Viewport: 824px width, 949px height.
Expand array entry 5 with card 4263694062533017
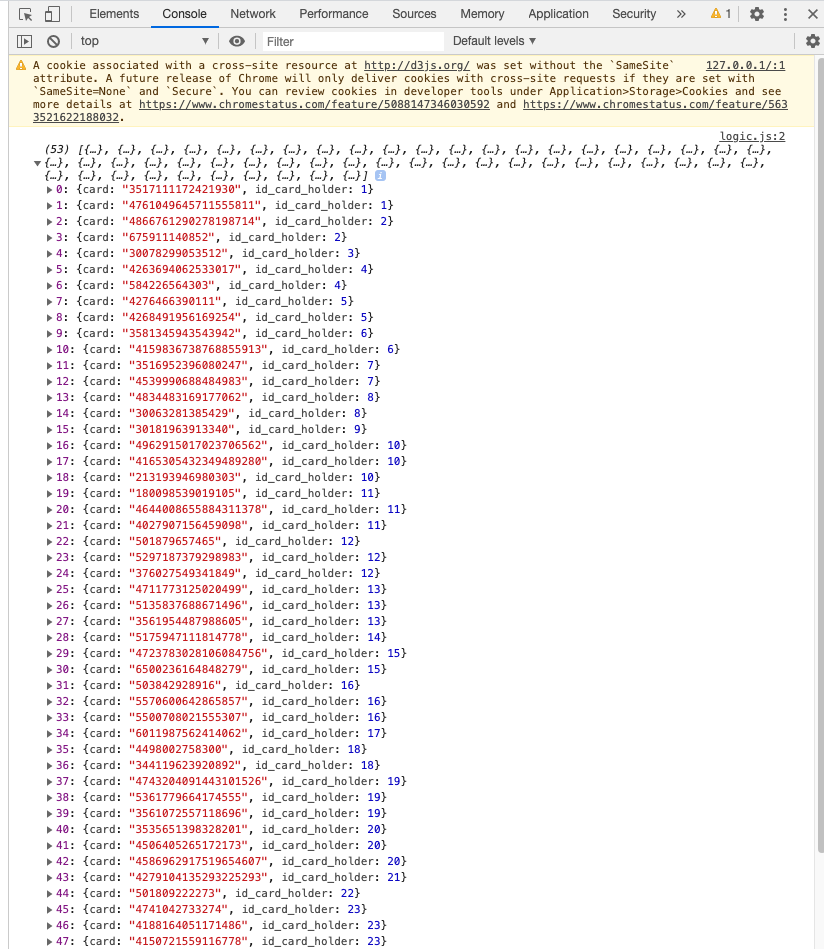click(49, 269)
